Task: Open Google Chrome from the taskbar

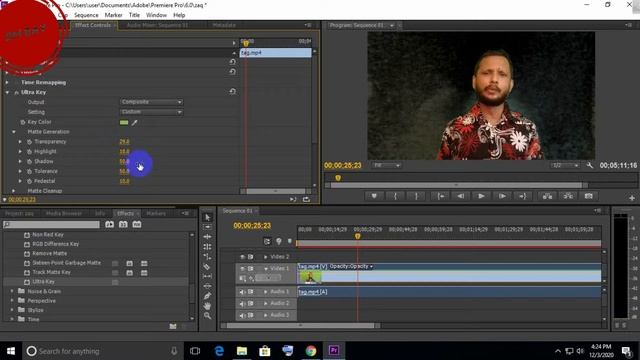Action: point(311,351)
